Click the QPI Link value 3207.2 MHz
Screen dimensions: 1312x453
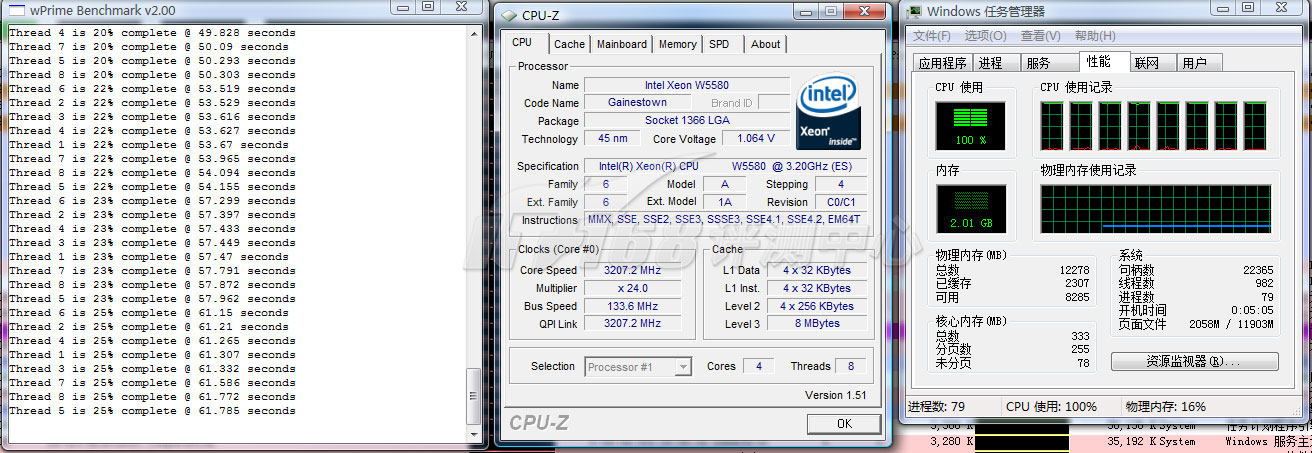tap(632, 324)
